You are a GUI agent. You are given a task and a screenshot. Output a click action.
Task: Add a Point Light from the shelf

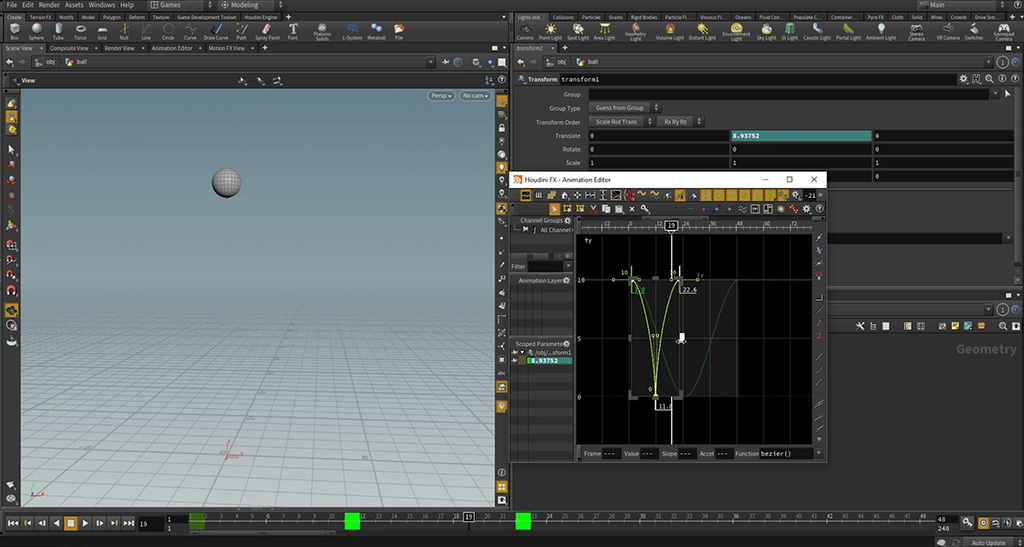pos(550,31)
